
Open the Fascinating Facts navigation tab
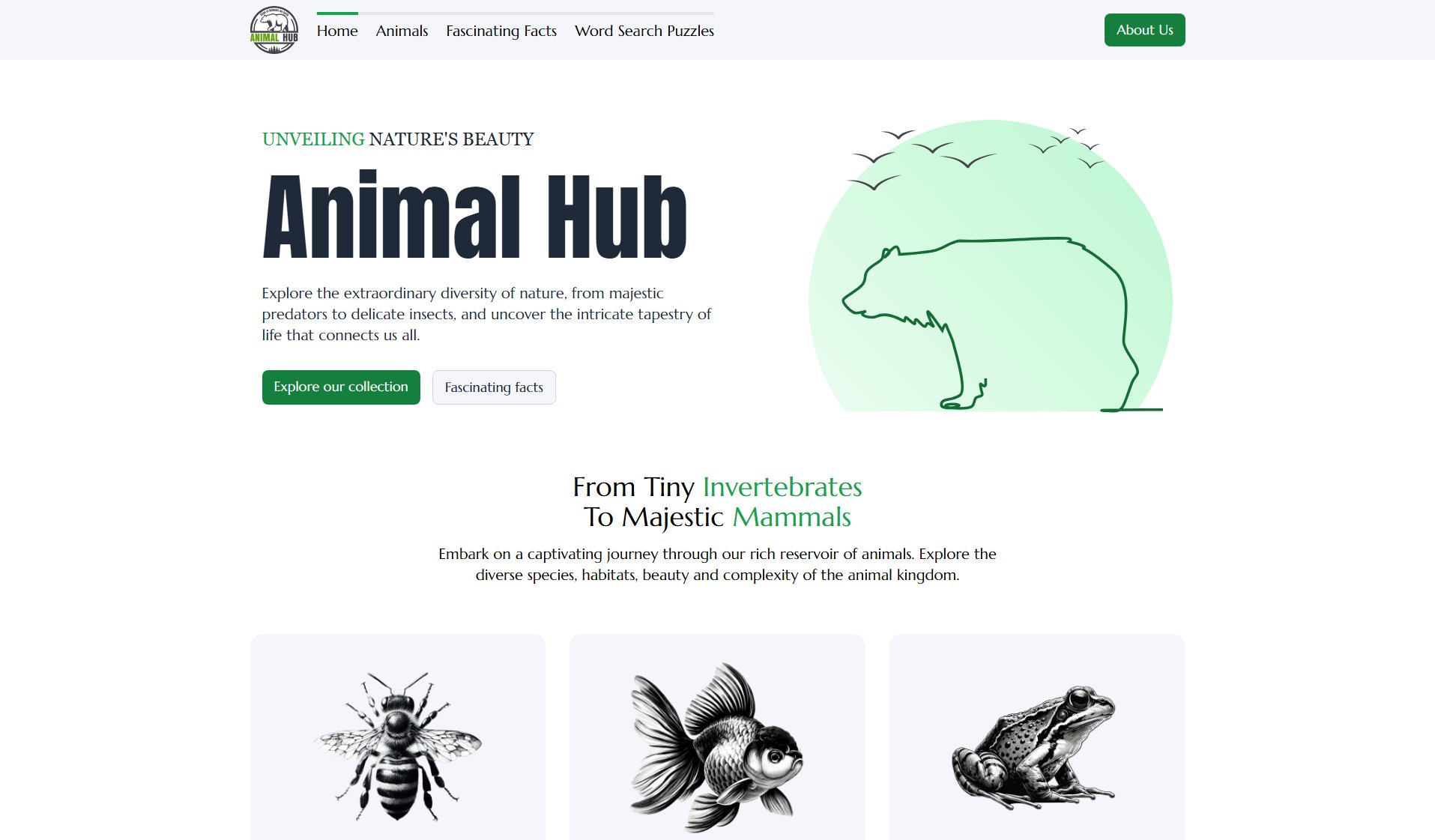501,31
